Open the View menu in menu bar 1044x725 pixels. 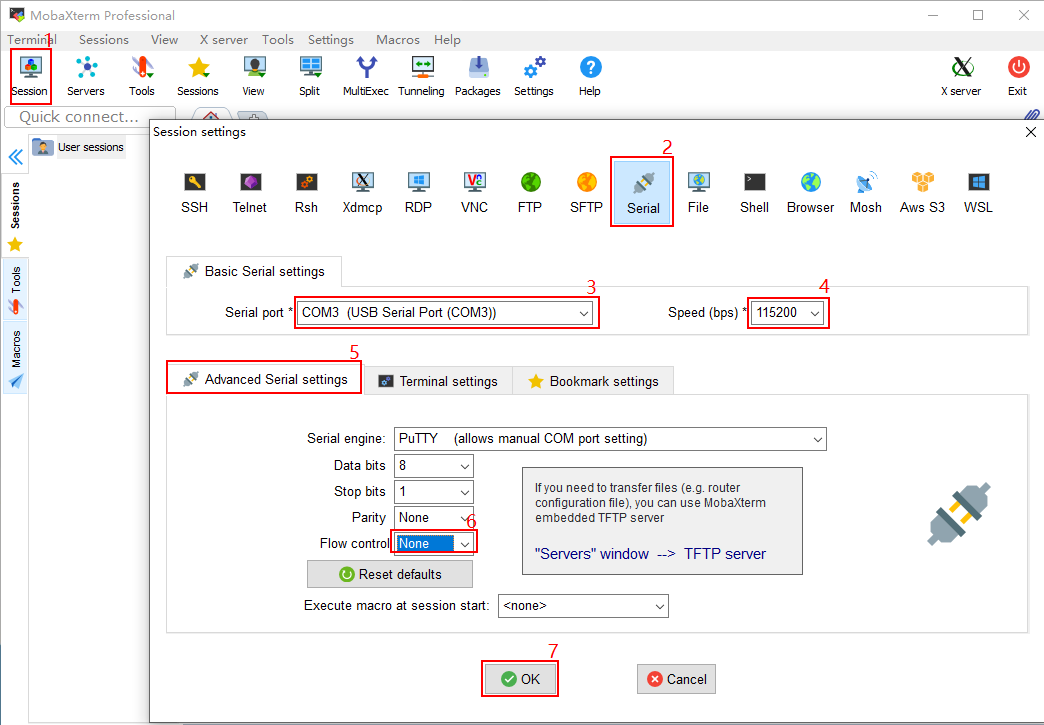point(164,40)
